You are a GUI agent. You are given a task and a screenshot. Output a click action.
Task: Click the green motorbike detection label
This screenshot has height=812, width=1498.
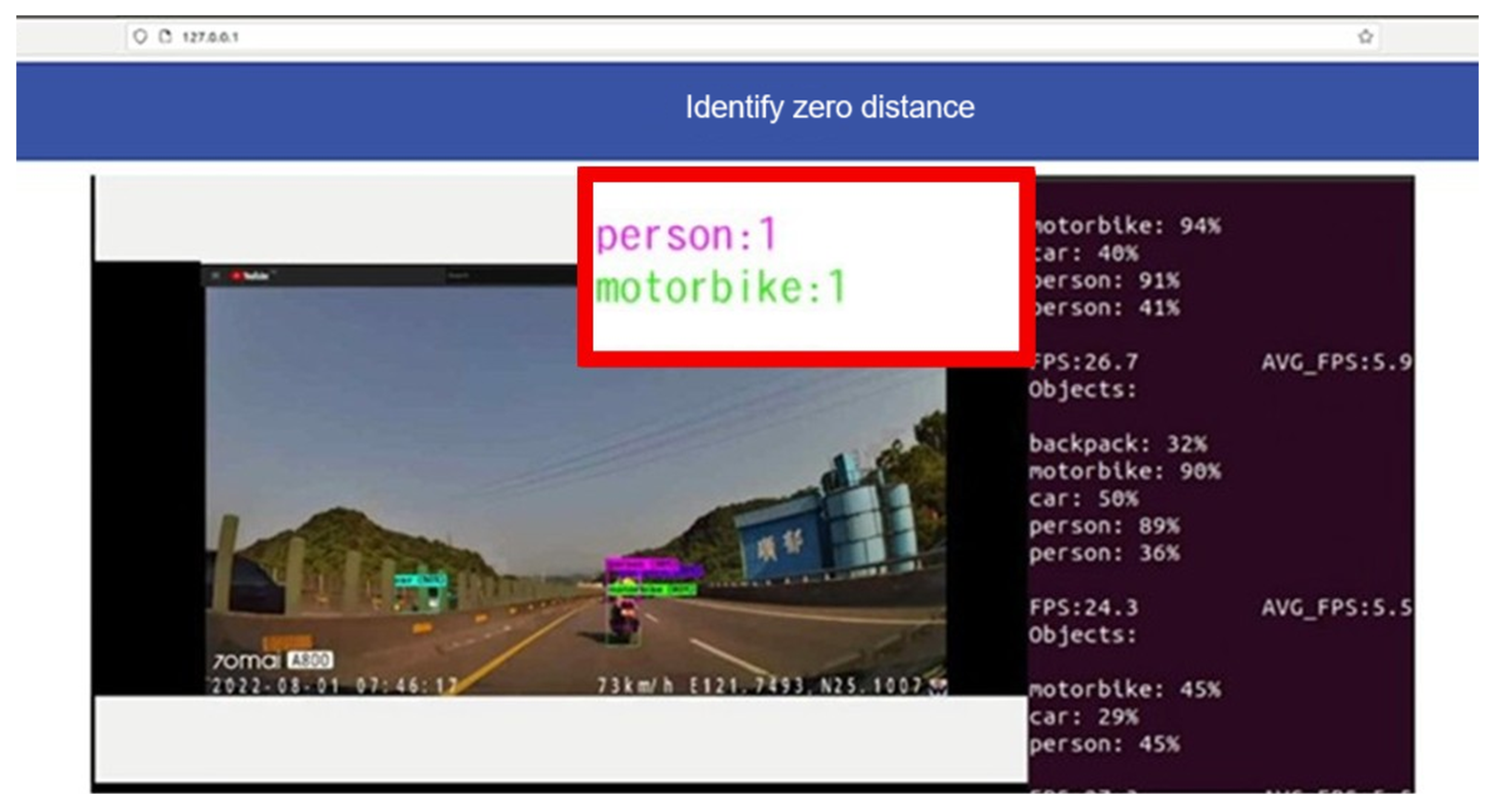[x=651, y=590]
